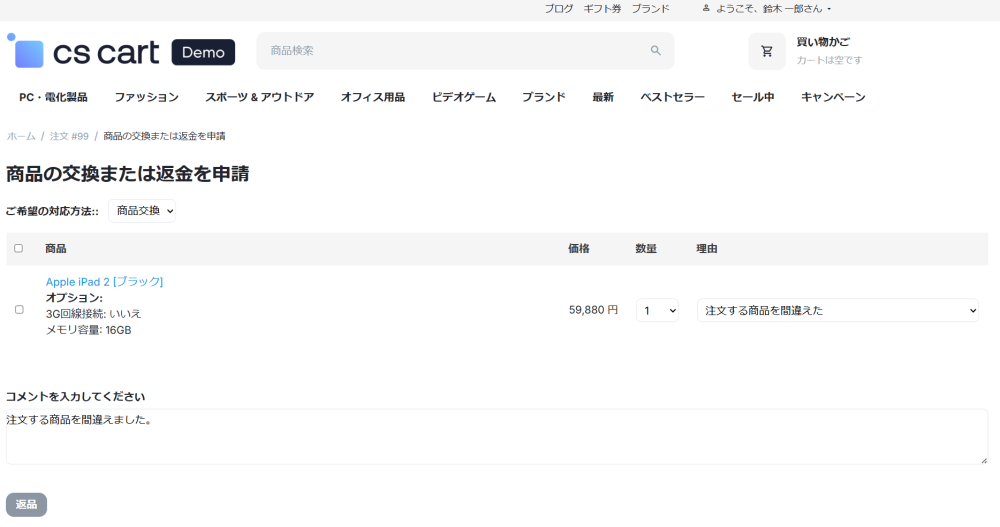Open the 最新 menu item
Screen dimensions: 1000x527
click(603, 97)
